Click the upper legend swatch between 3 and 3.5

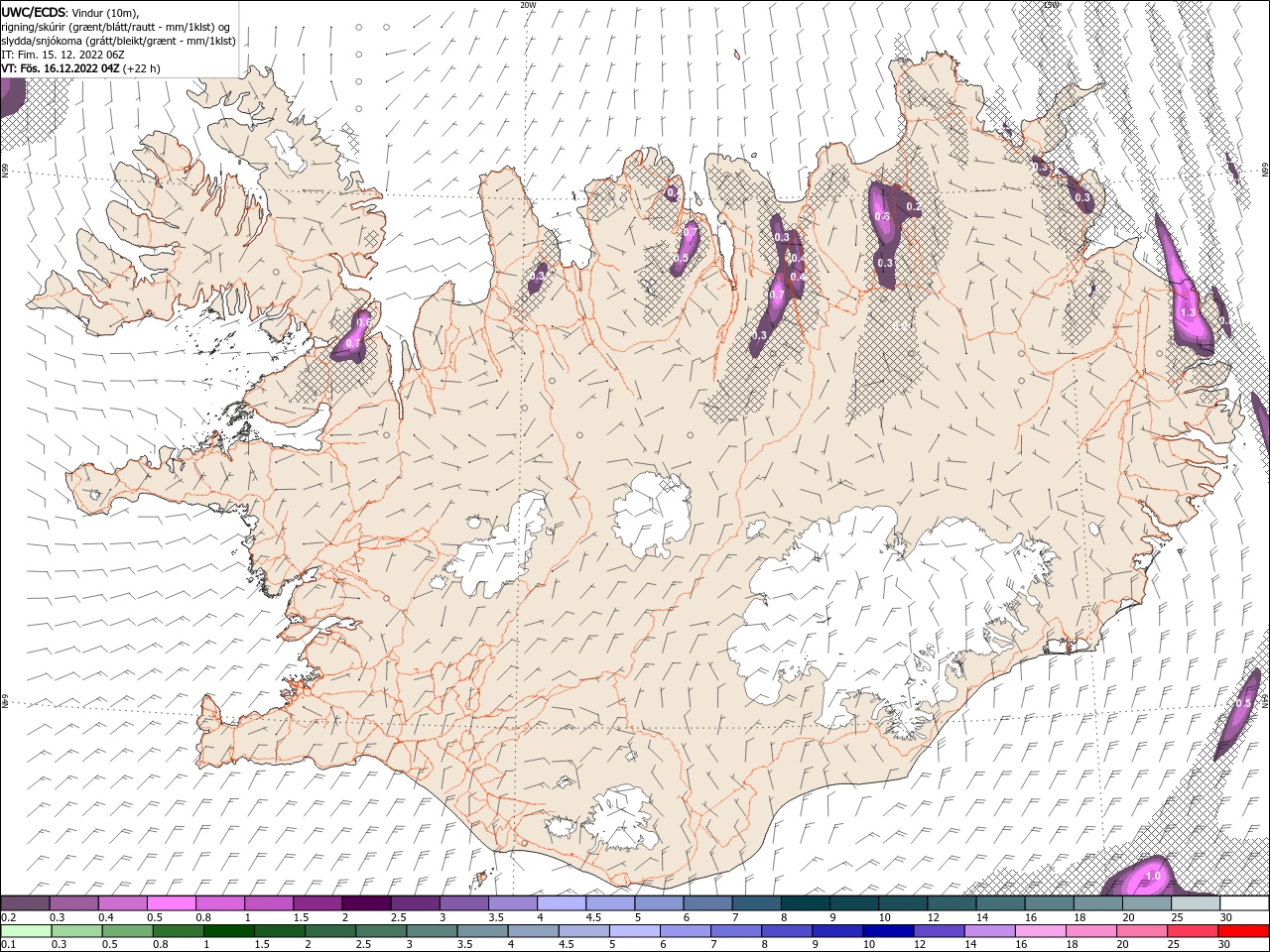pos(463,903)
